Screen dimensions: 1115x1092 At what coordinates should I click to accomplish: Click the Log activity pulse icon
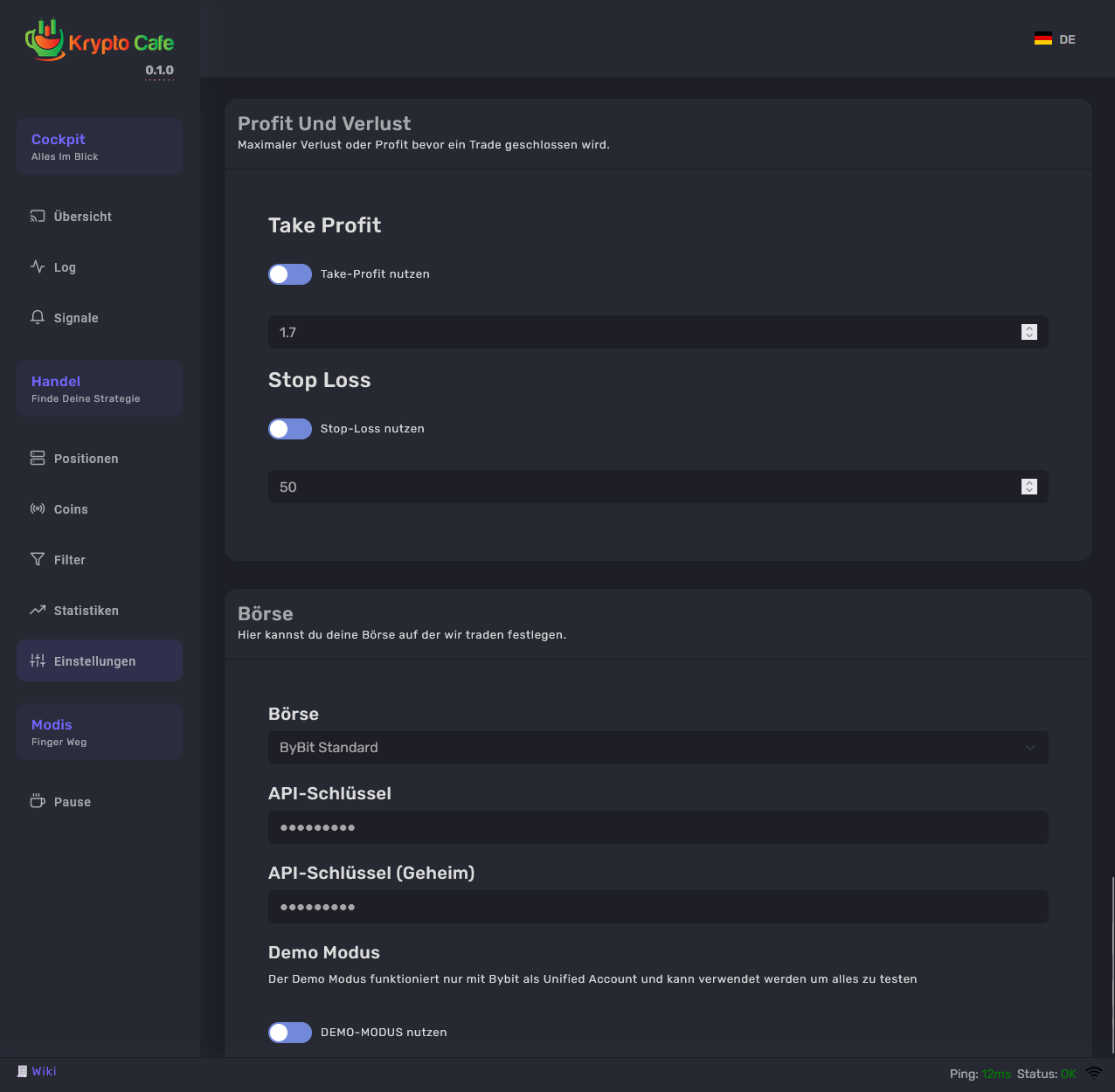click(x=38, y=267)
